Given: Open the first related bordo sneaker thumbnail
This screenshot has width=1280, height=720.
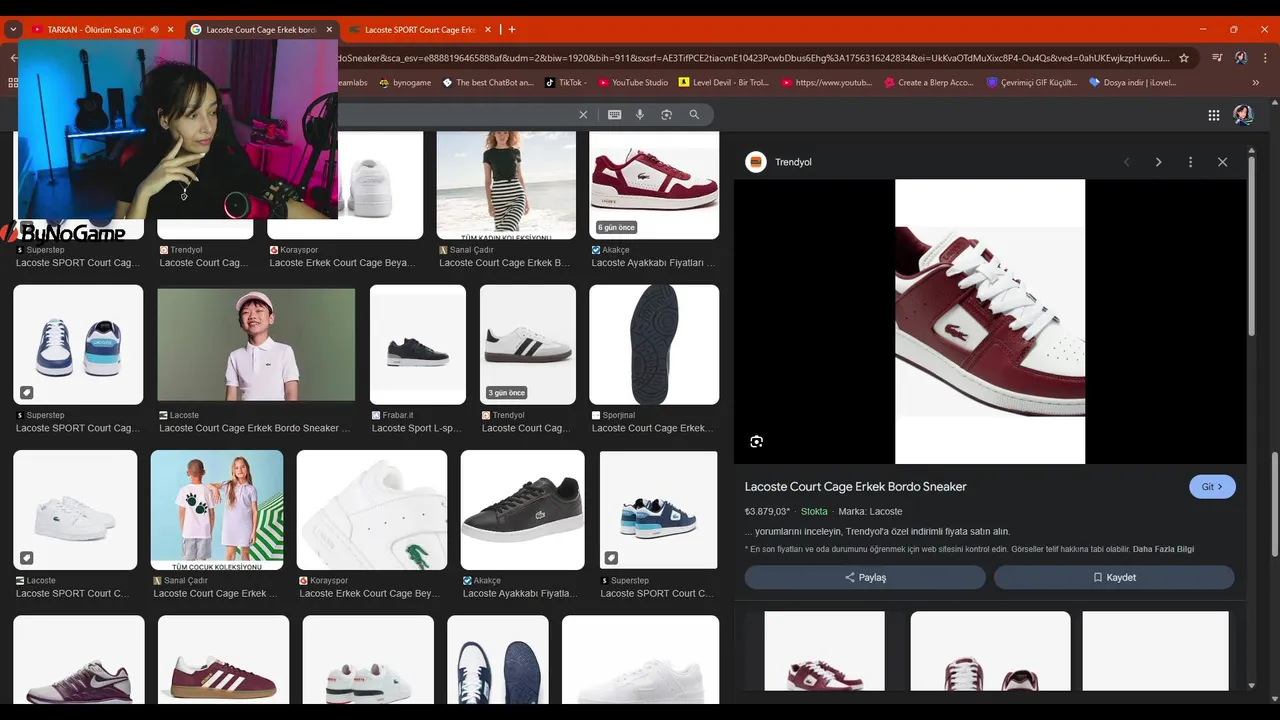Looking at the screenshot, I should click(x=824, y=651).
